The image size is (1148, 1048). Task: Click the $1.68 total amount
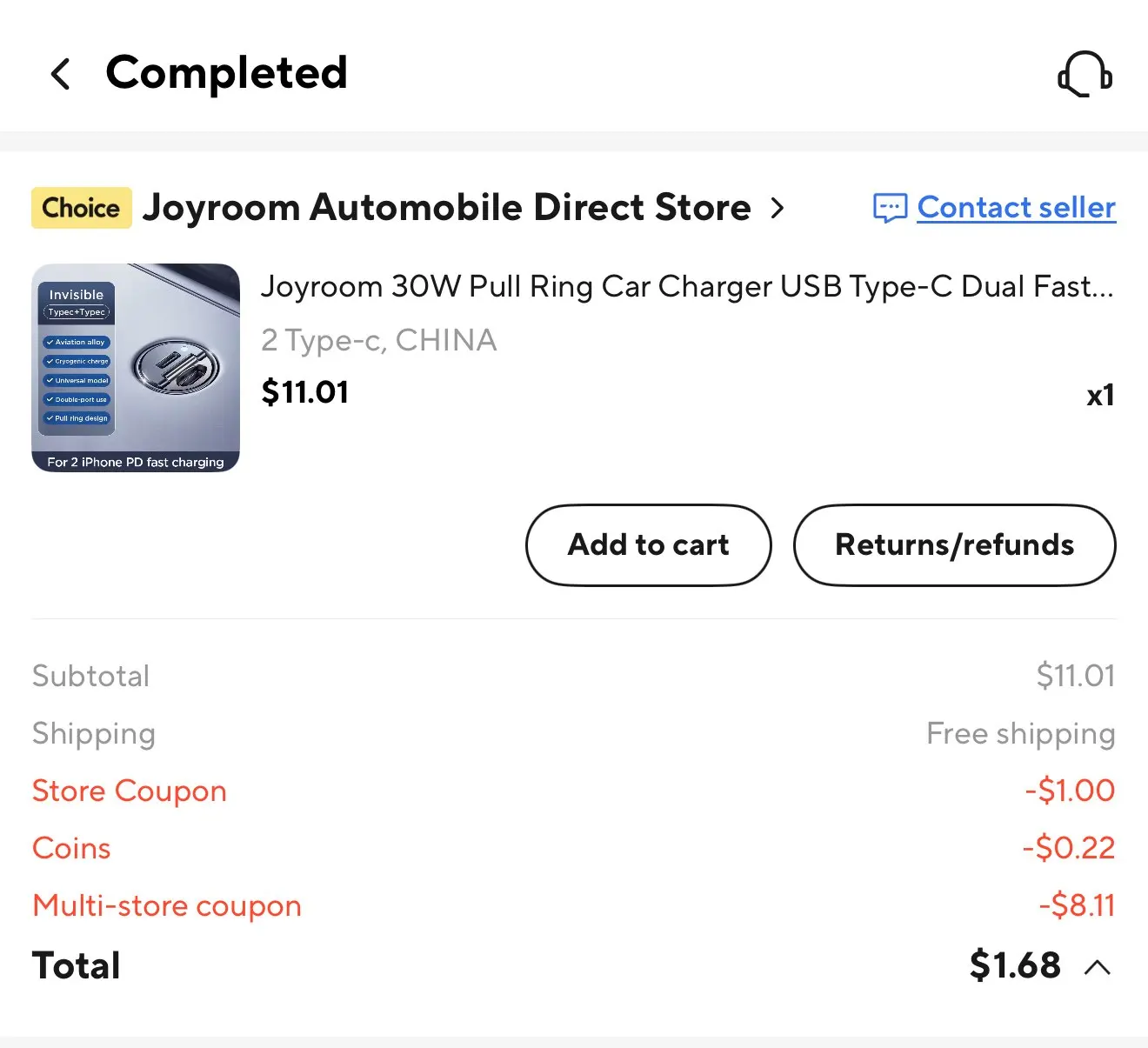click(x=1015, y=965)
